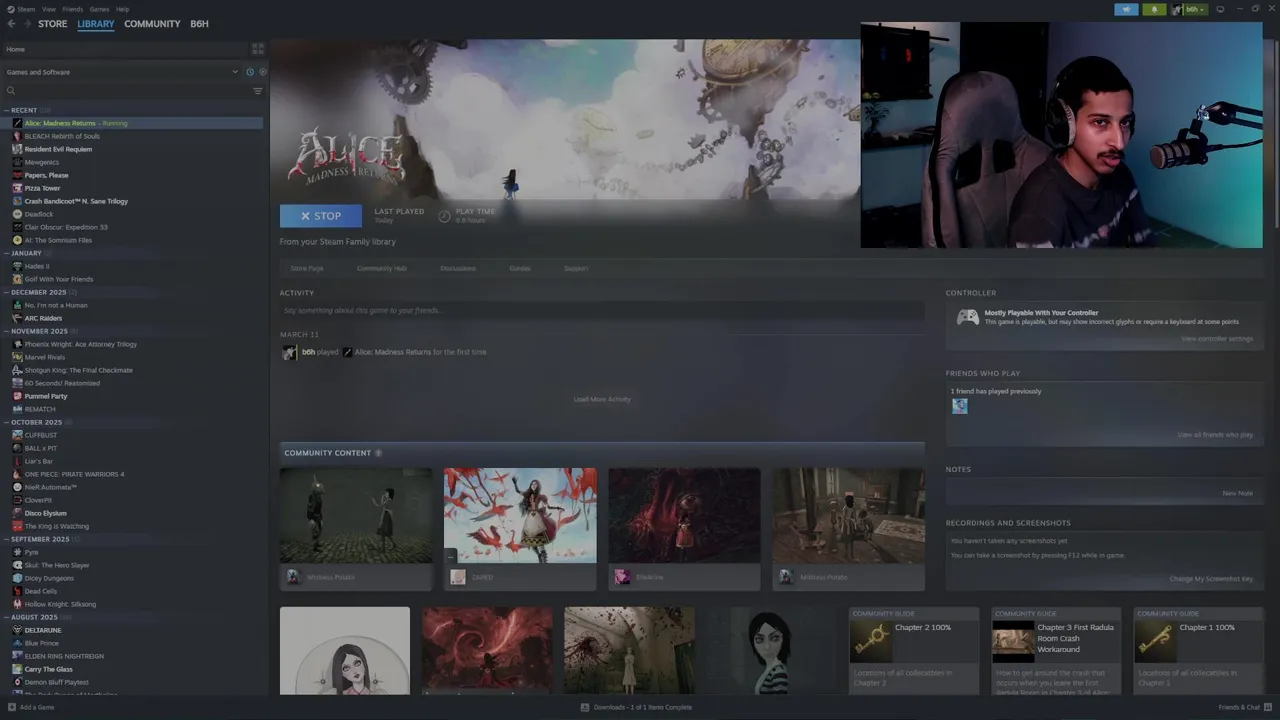This screenshot has width=1280, height=720.
Task: Create a New Note
Action: 1237,493
